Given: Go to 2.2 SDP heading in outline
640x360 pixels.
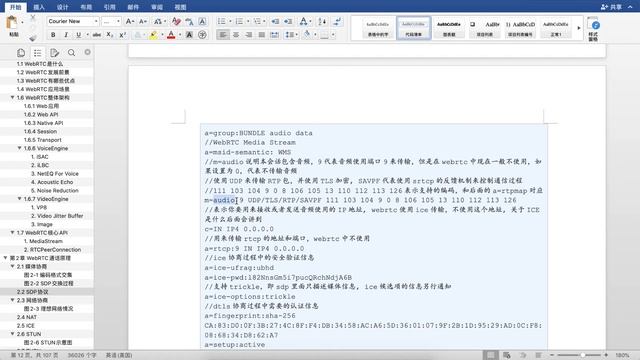Looking at the screenshot, I should tap(33, 292).
